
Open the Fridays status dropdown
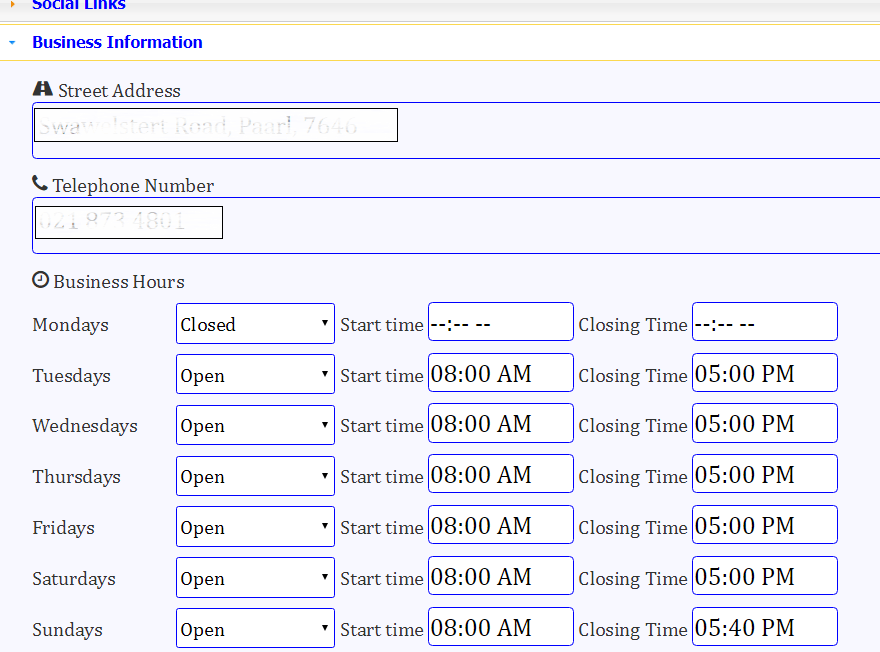tap(255, 526)
